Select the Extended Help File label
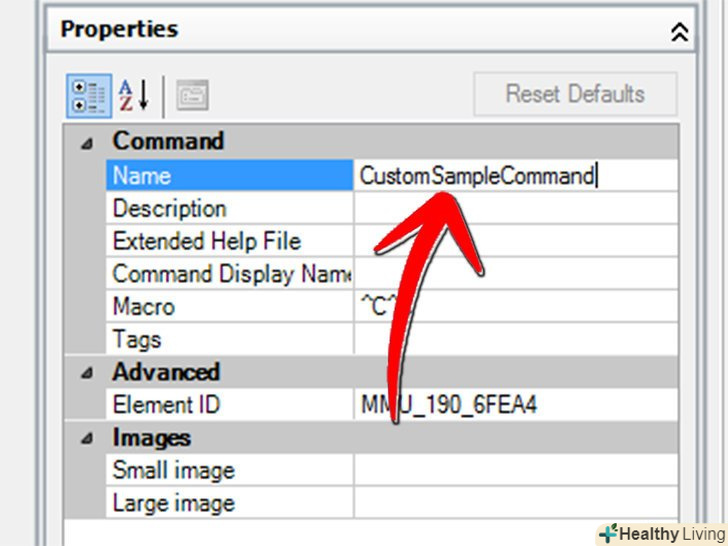 207,241
